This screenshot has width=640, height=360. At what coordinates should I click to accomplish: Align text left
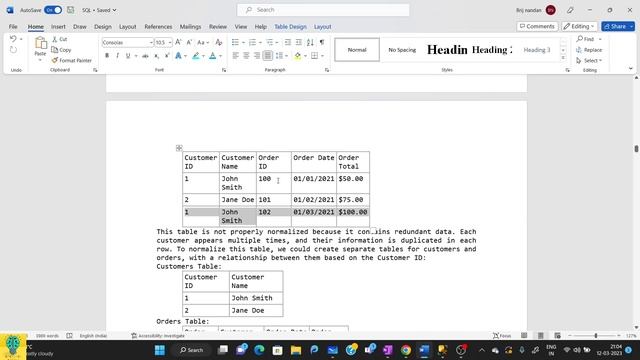pos(236,56)
